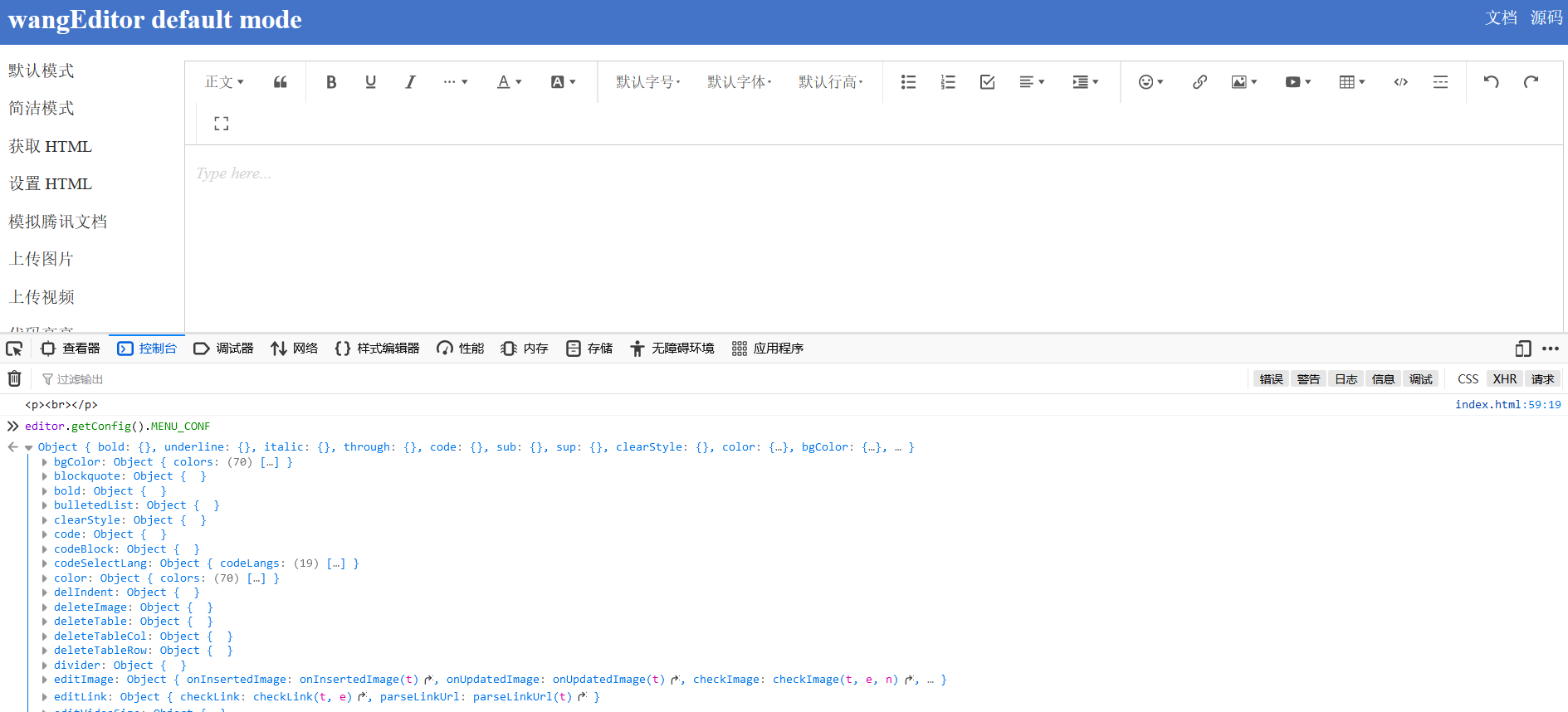1568x712 pixels.
Task: Switch to the 网络 network tab
Action: 295,349
